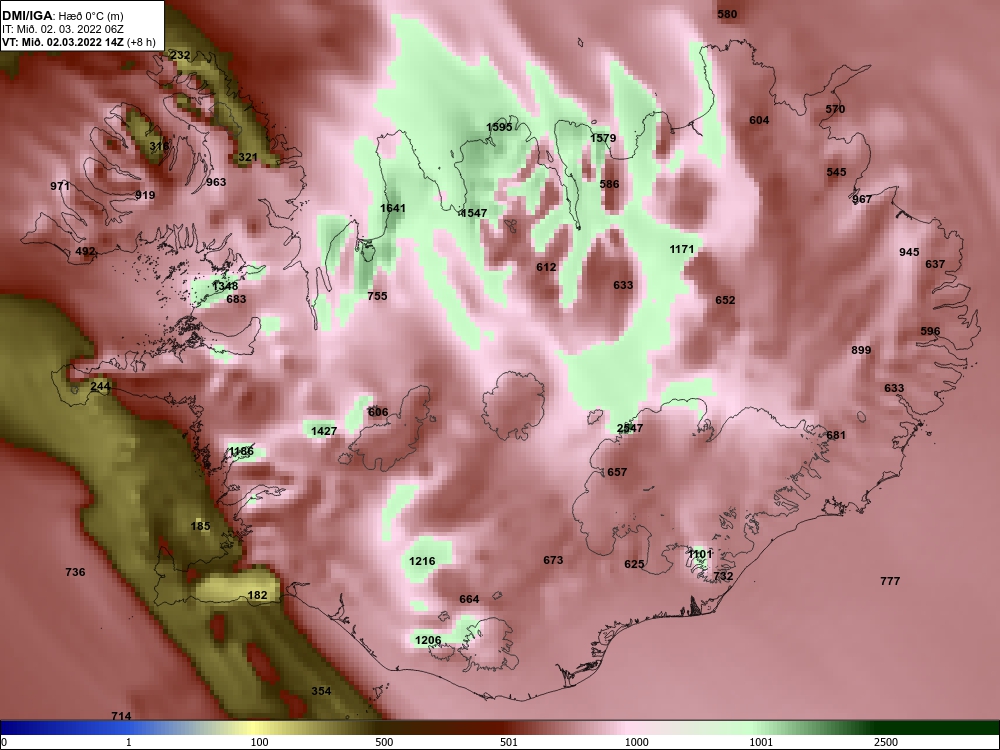Image resolution: width=1000 pixels, height=750 pixels.
Task: Select the 185 value
Action: tap(200, 527)
